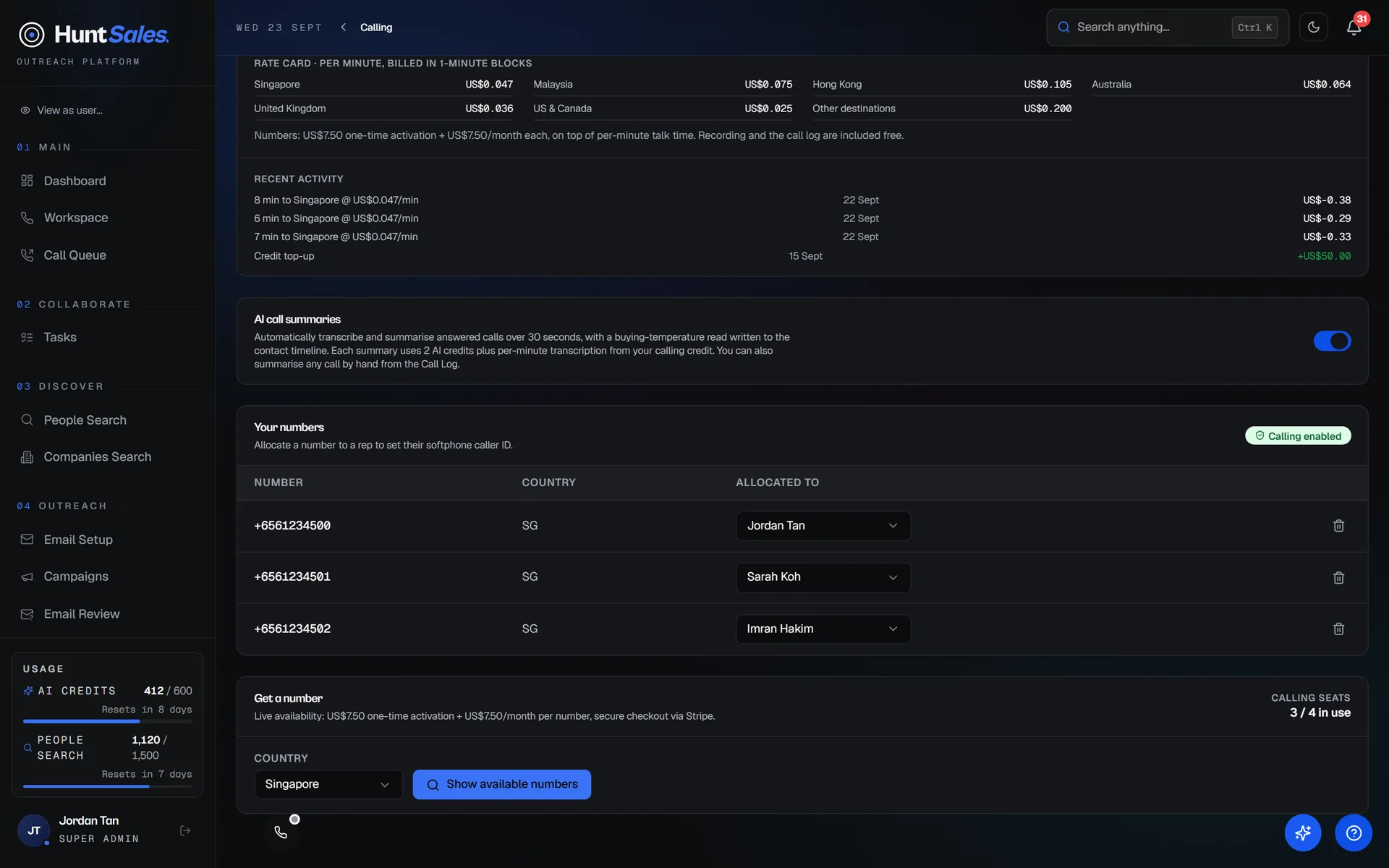Switch to dark mode moon icon
The image size is (1389, 868).
pos(1314,27)
